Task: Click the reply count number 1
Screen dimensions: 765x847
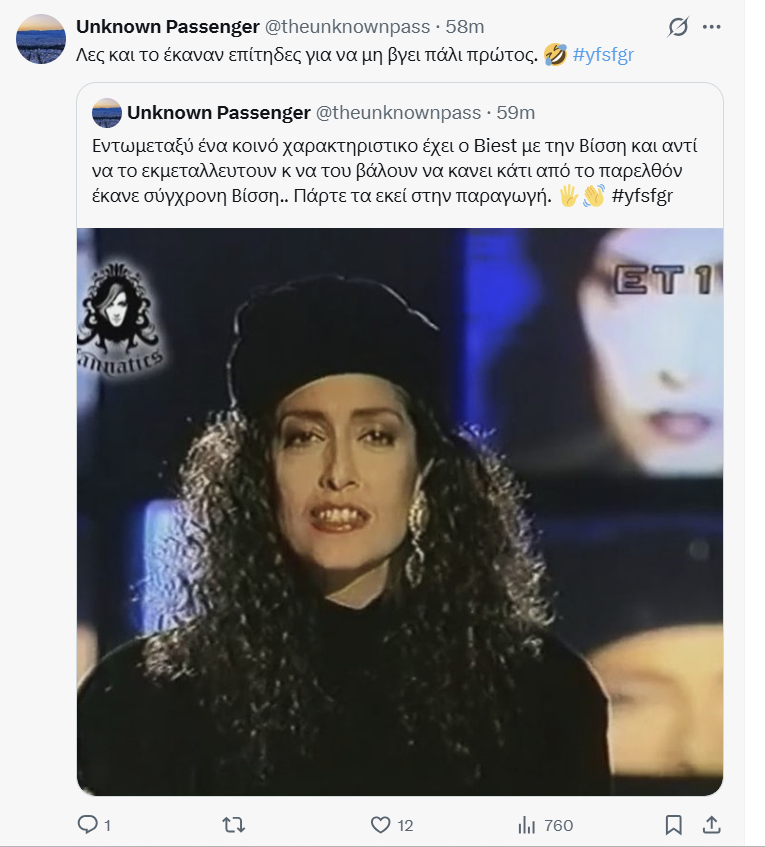Action: 107,825
